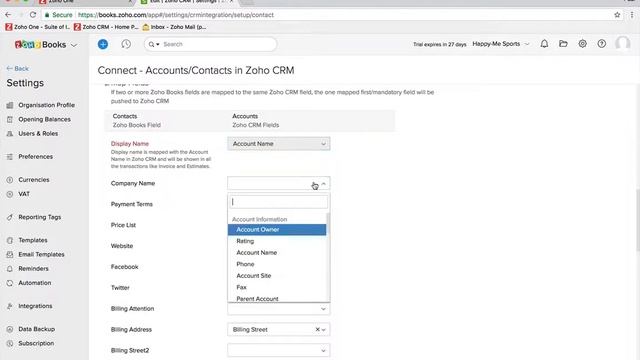
Task: Open the help question mark icon
Action: coord(602,44)
